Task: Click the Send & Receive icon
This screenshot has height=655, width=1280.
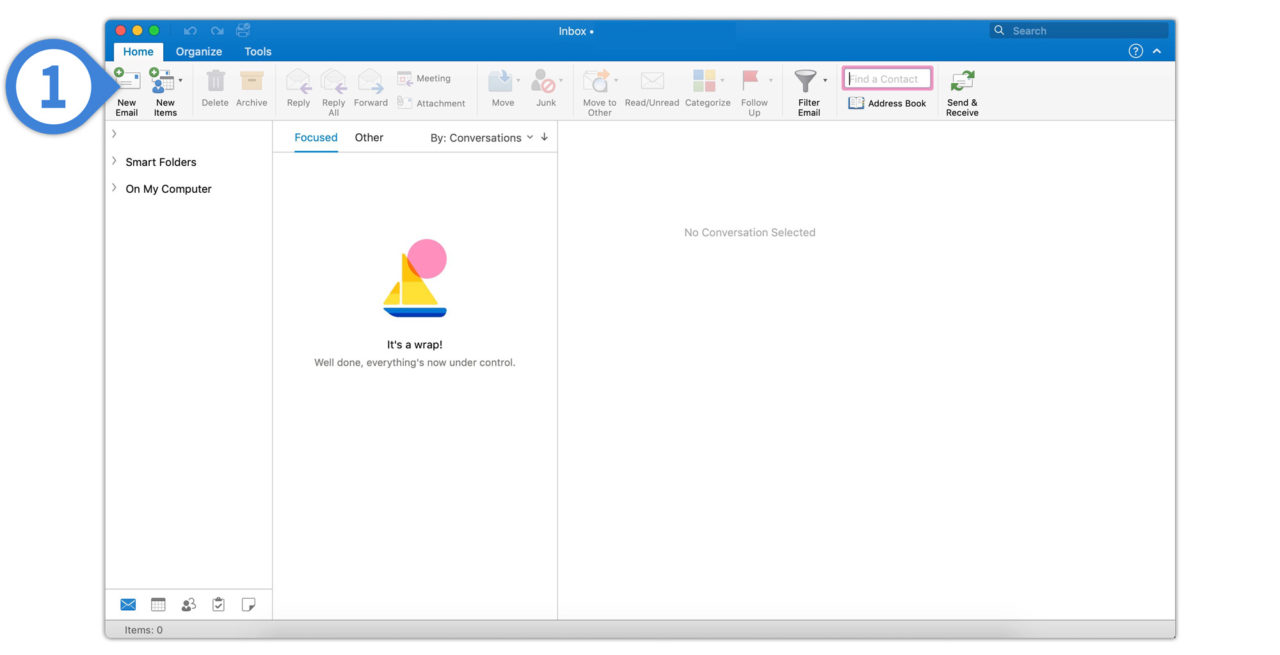Action: point(962,81)
